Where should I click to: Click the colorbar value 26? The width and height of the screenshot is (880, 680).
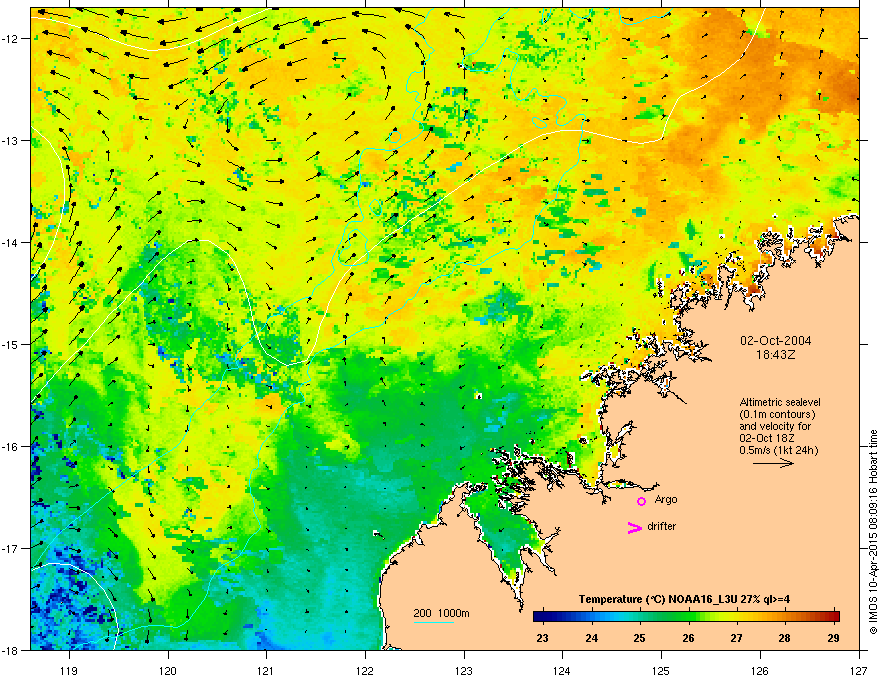688,638
